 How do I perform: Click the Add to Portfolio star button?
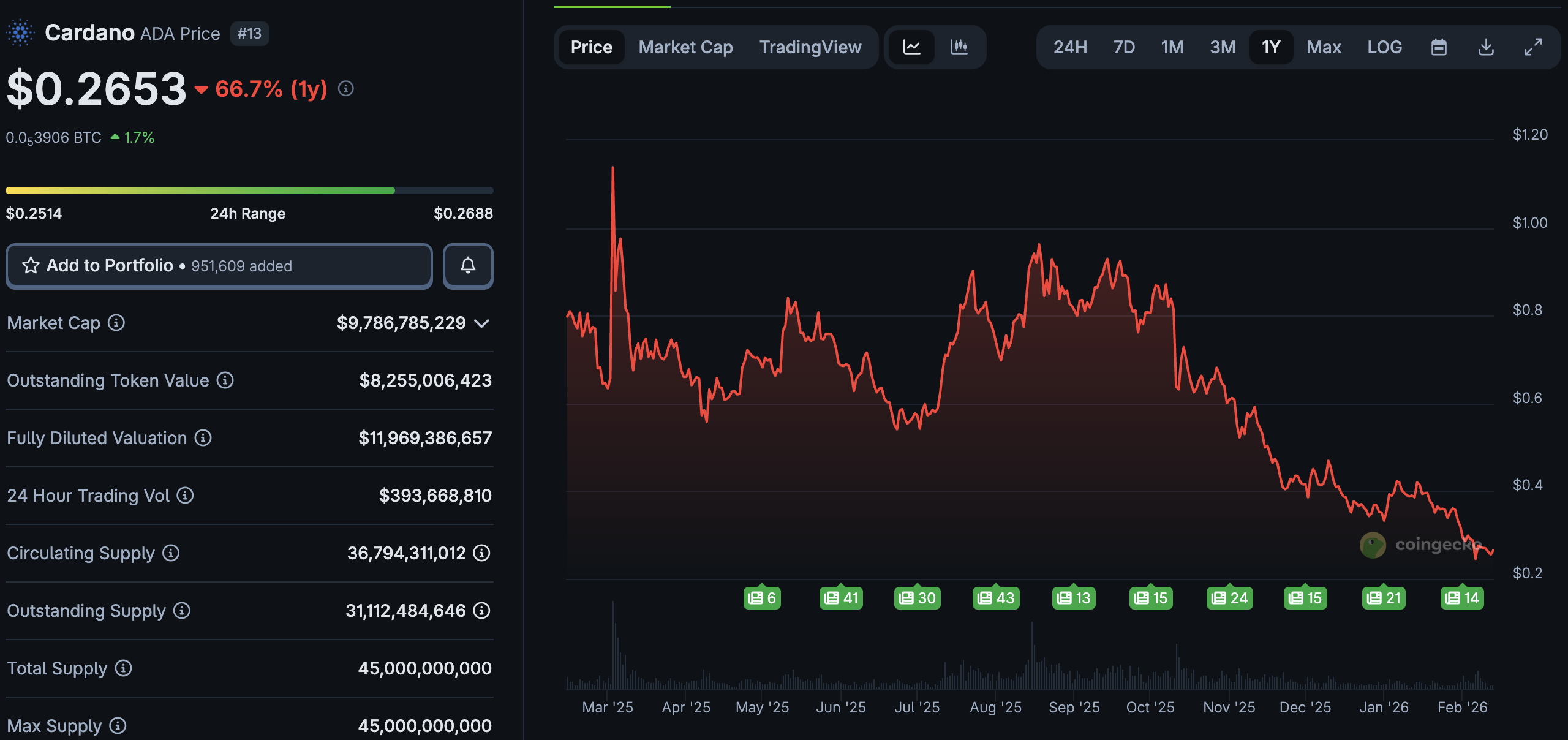point(219,266)
